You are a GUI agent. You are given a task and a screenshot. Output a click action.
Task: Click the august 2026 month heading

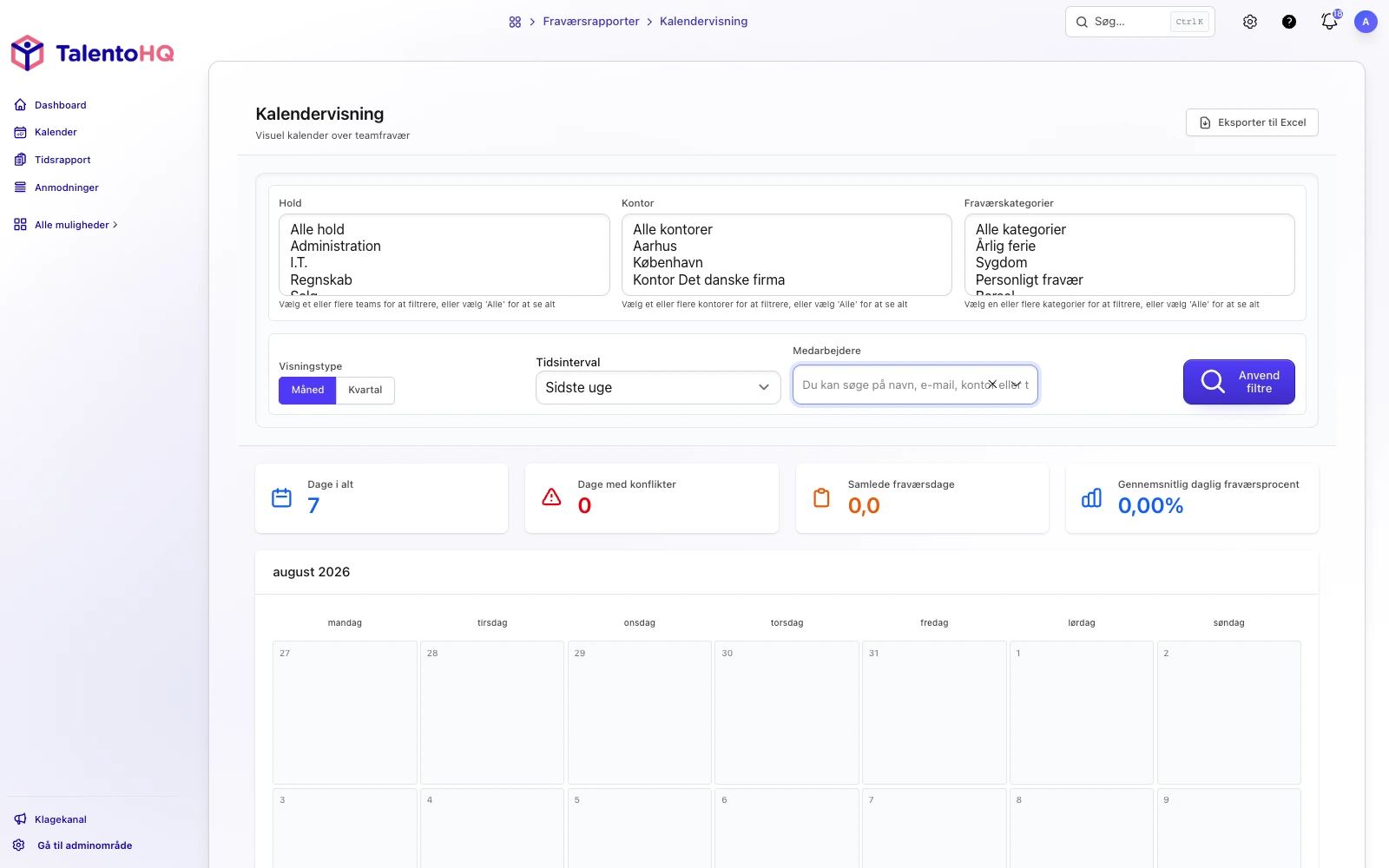tap(312, 572)
